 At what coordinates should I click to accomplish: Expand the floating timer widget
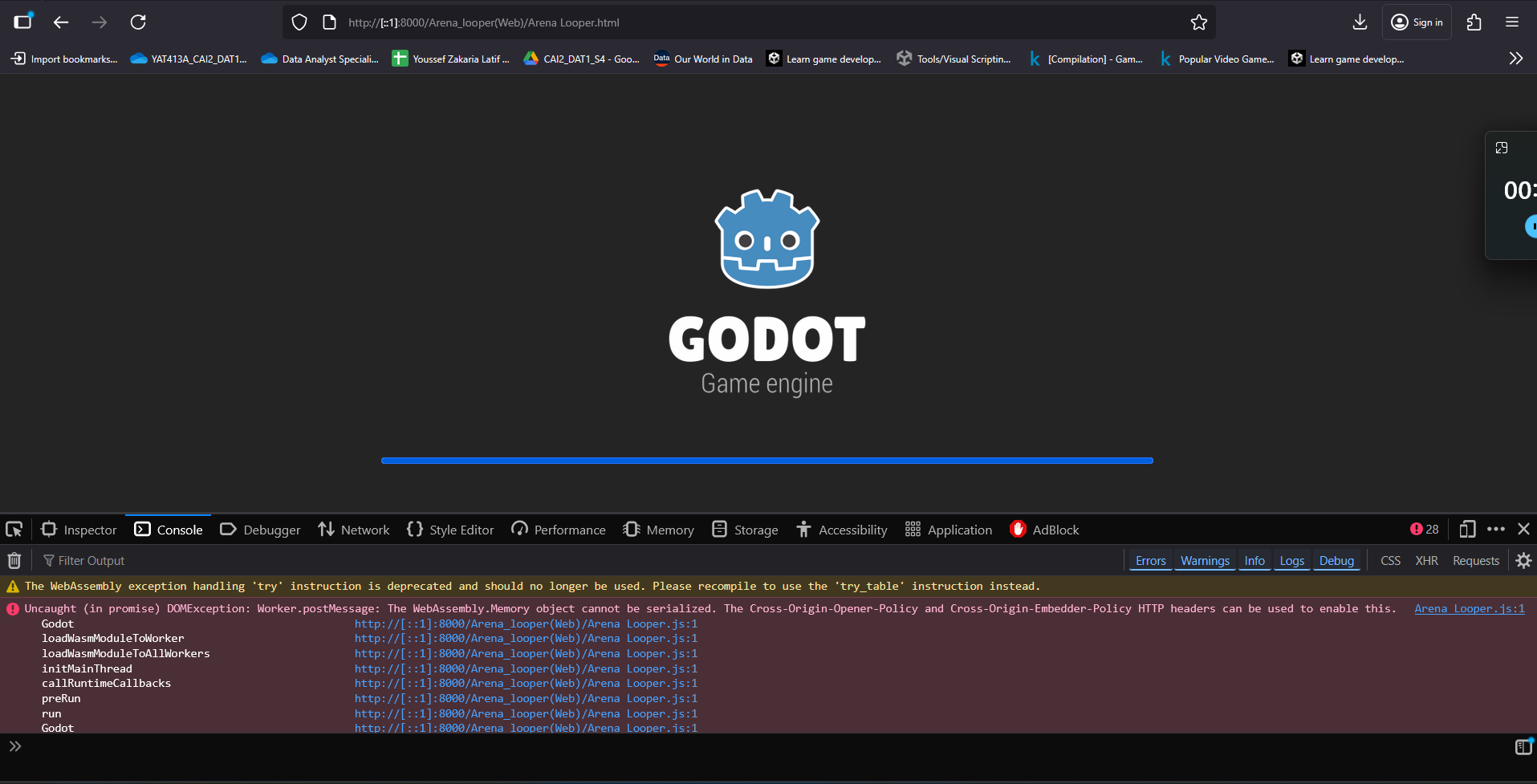1502,148
